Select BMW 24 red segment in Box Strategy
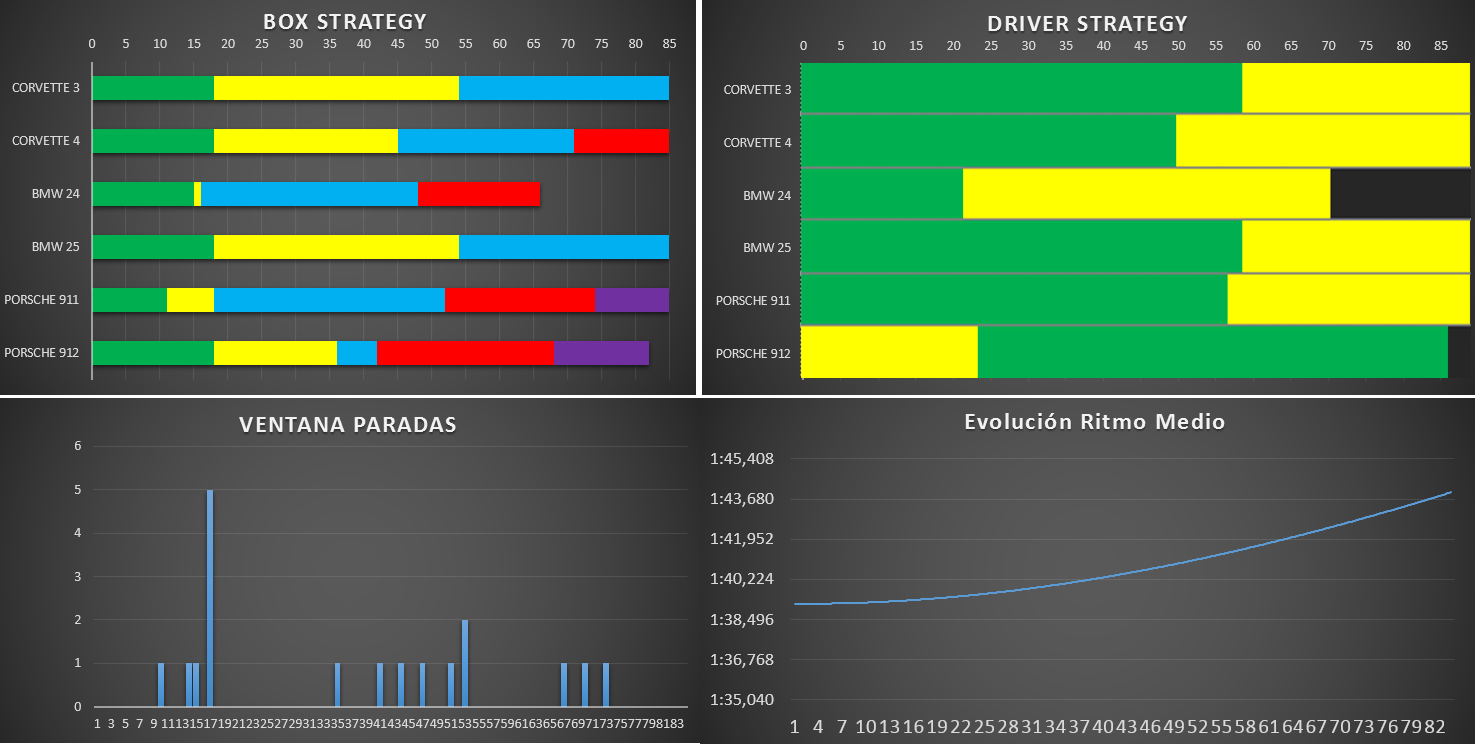This screenshot has width=1475, height=744. pos(479,194)
